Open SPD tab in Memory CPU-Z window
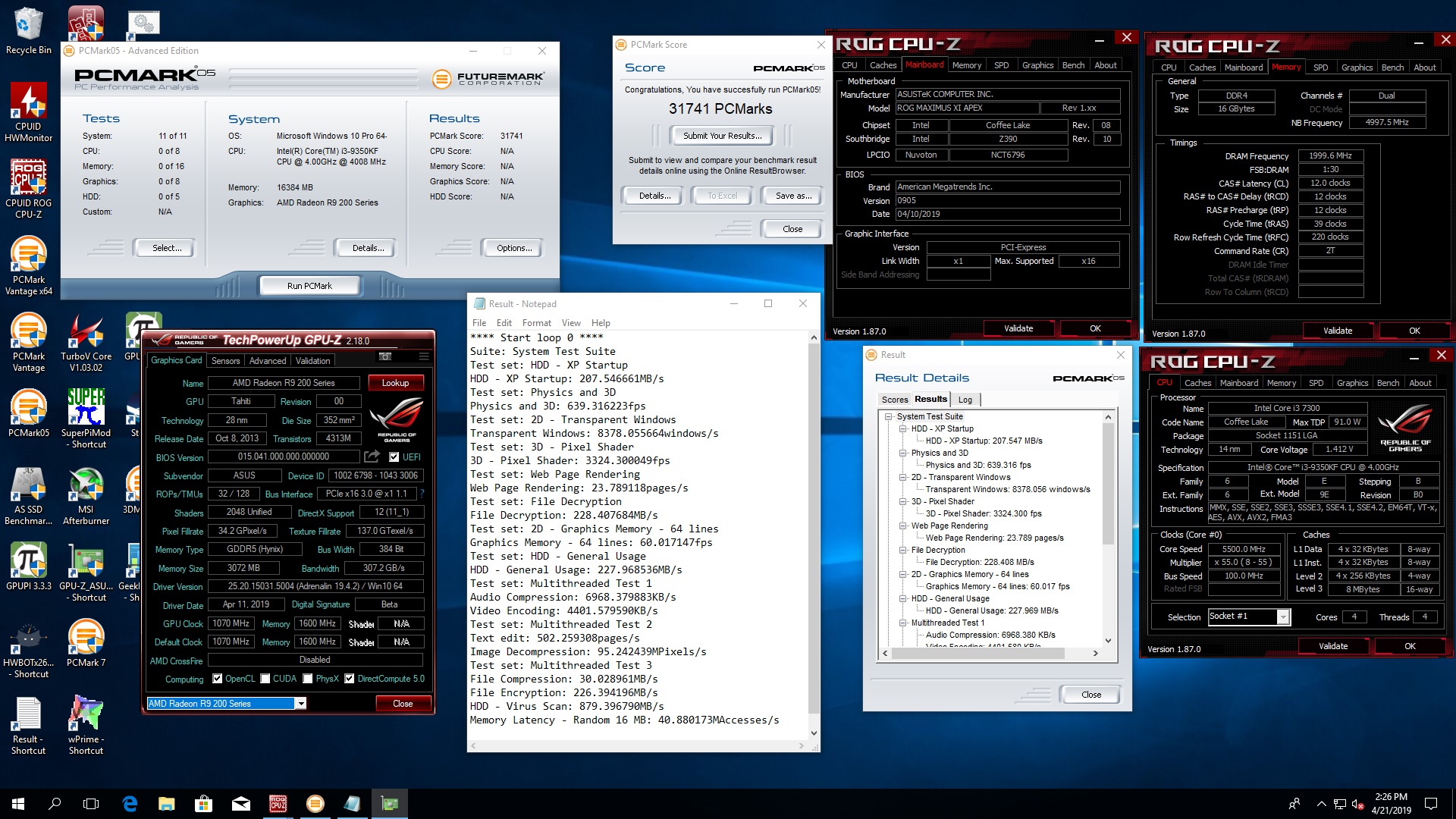1456x819 pixels. [1320, 67]
